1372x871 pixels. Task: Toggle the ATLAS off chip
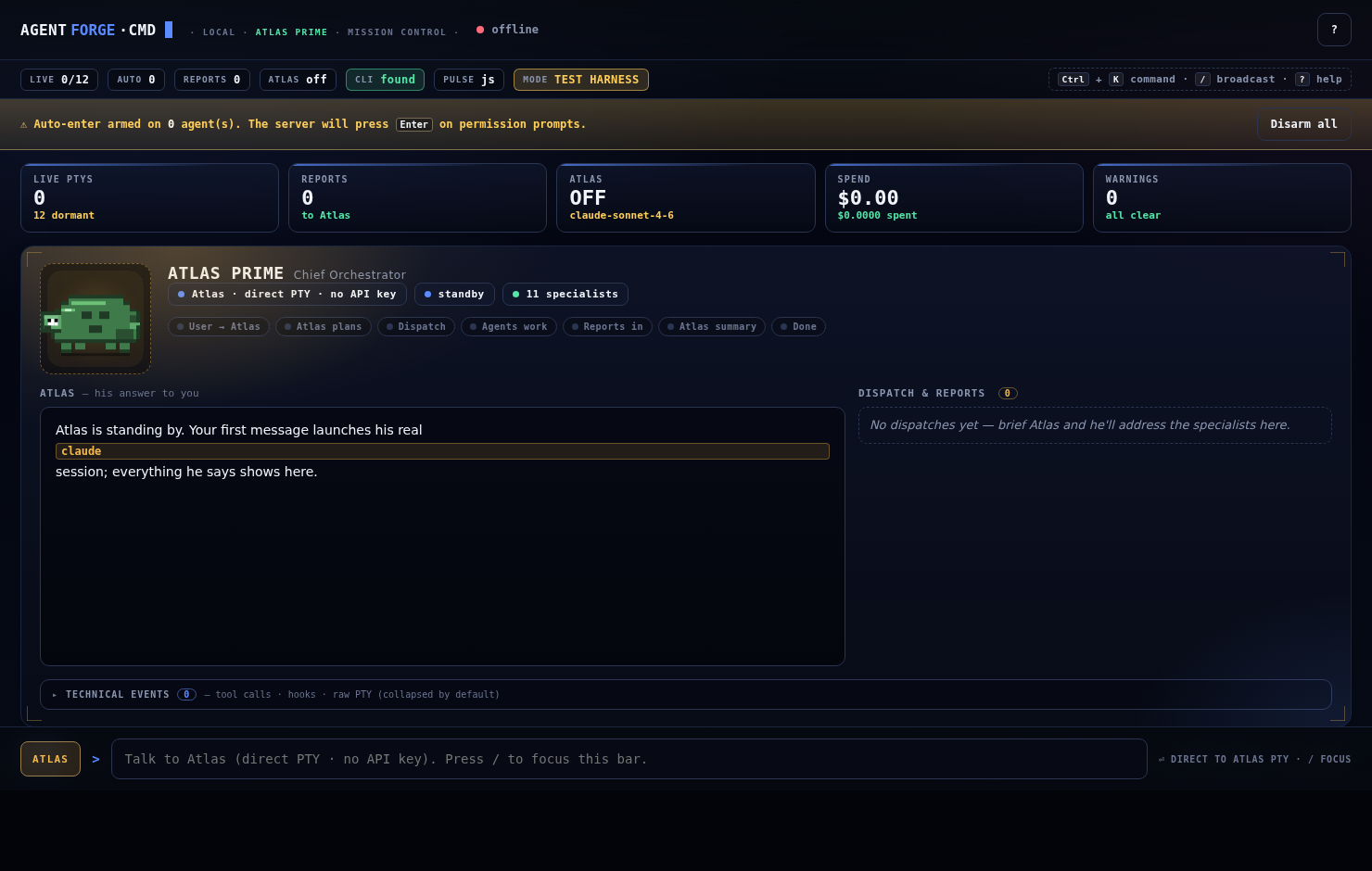(298, 80)
